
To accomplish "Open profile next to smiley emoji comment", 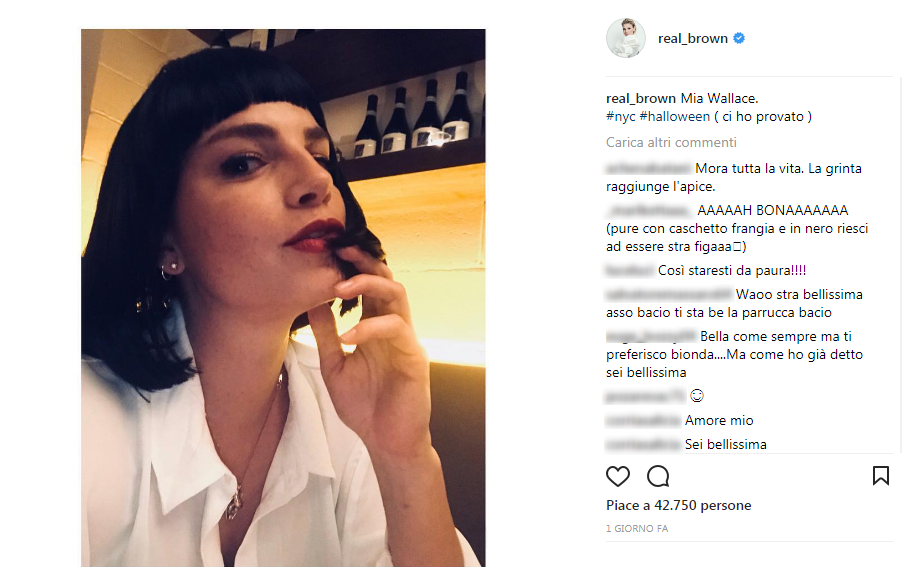I will (x=645, y=396).
